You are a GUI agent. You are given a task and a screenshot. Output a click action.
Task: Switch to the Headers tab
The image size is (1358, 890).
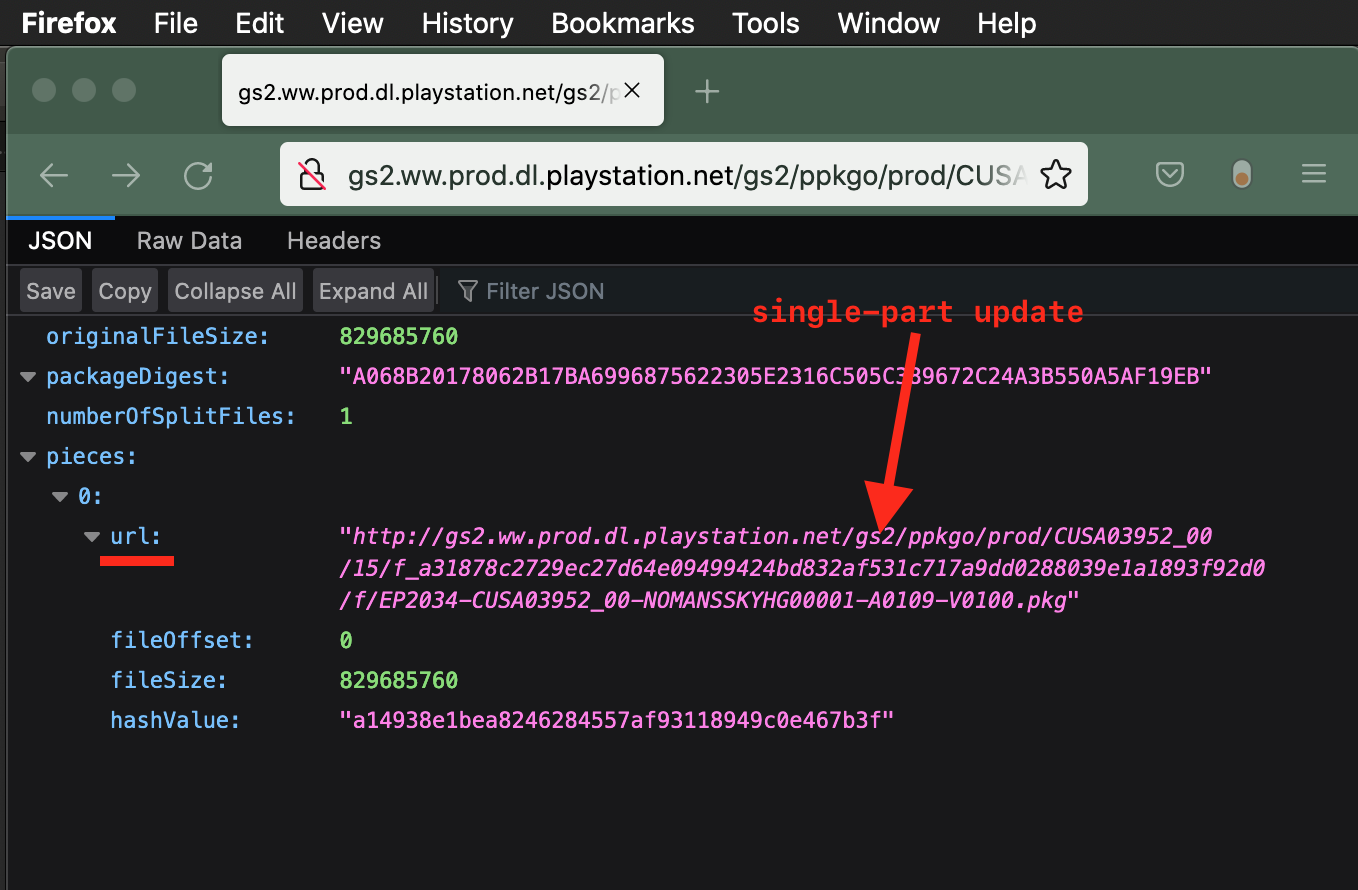(x=334, y=241)
